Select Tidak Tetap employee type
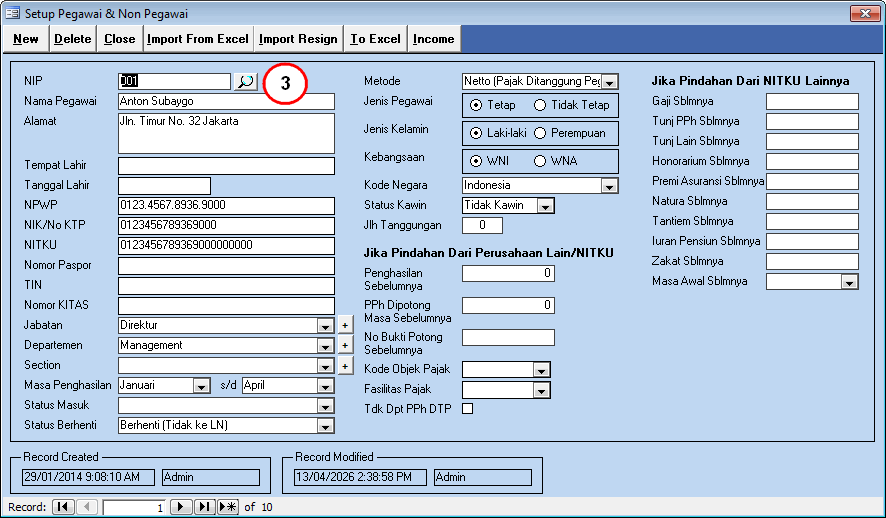 (541, 105)
